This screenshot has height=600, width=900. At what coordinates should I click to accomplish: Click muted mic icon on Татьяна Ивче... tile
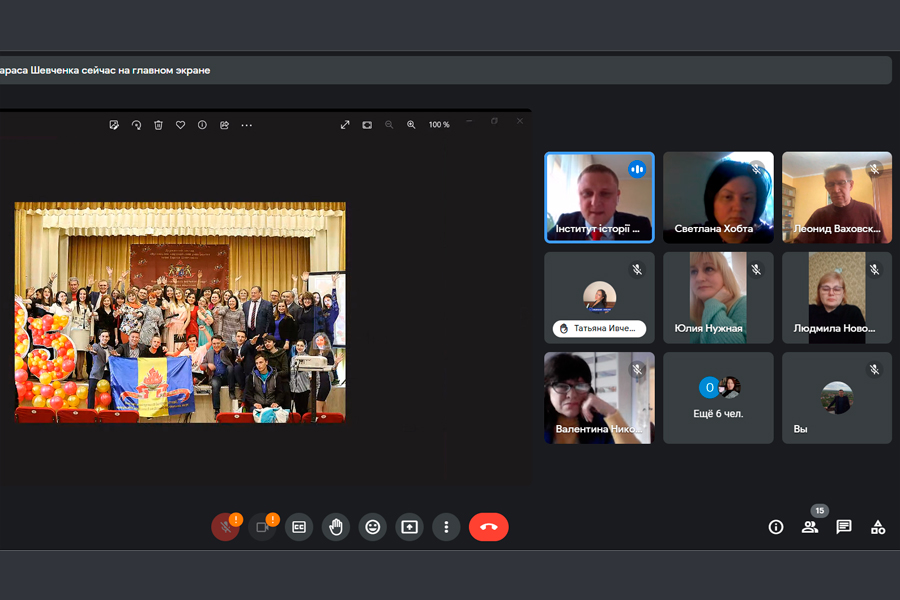pos(637,269)
